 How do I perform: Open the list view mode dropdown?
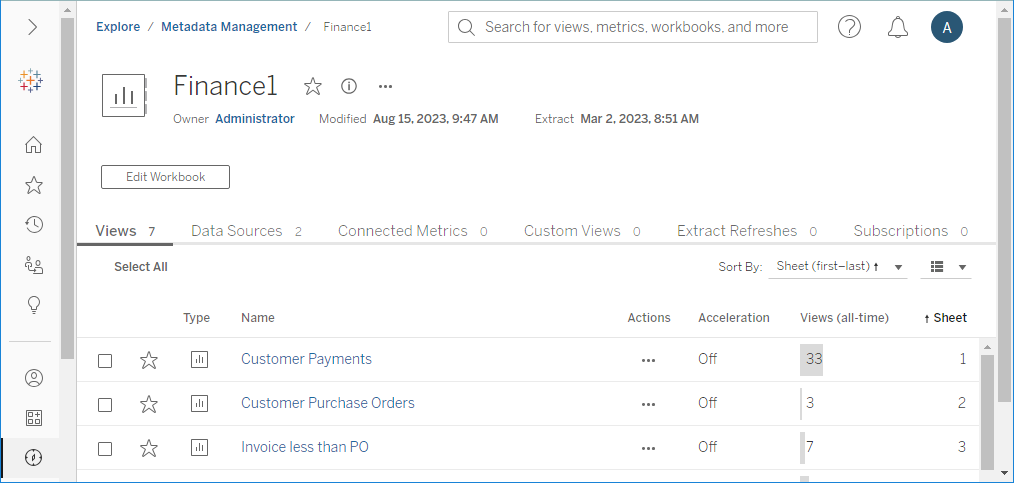pyautogui.click(x=948, y=267)
